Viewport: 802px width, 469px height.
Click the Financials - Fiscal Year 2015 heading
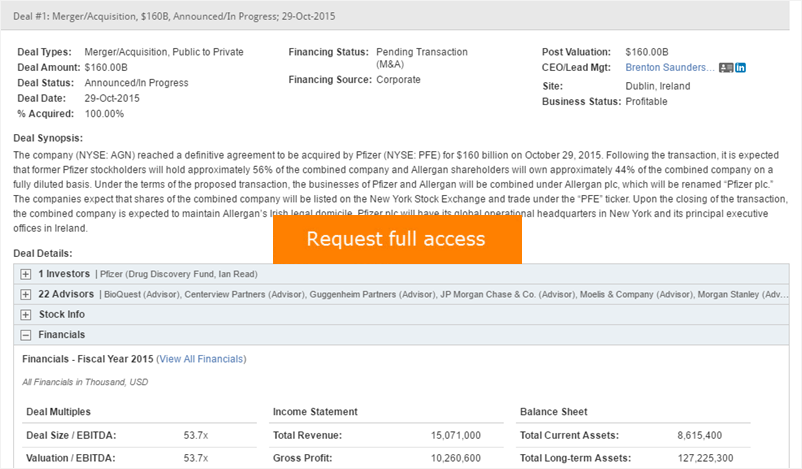click(87, 359)
